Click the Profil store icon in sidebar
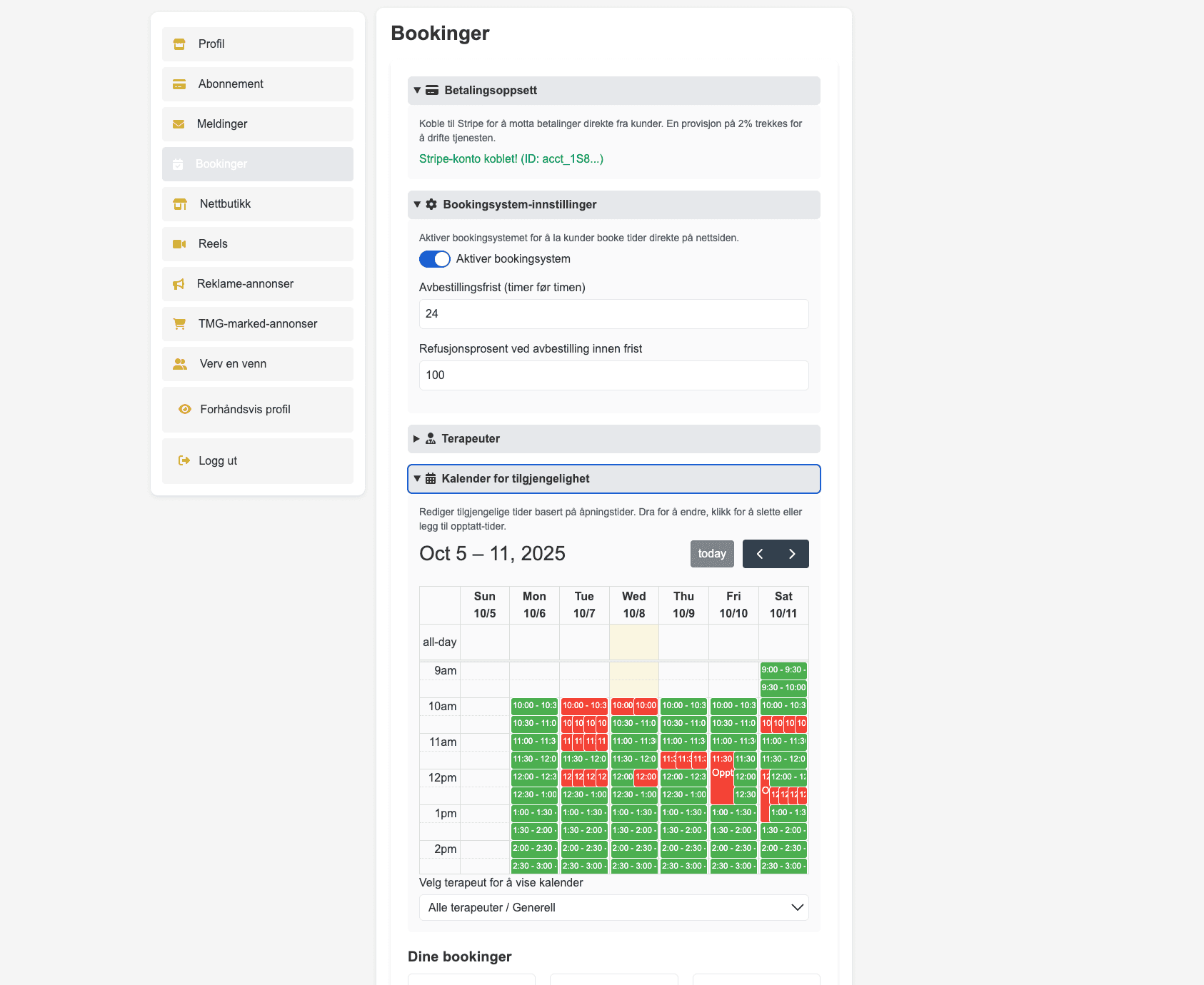Viewport: 1204px width, 985px height. point(179,44)
